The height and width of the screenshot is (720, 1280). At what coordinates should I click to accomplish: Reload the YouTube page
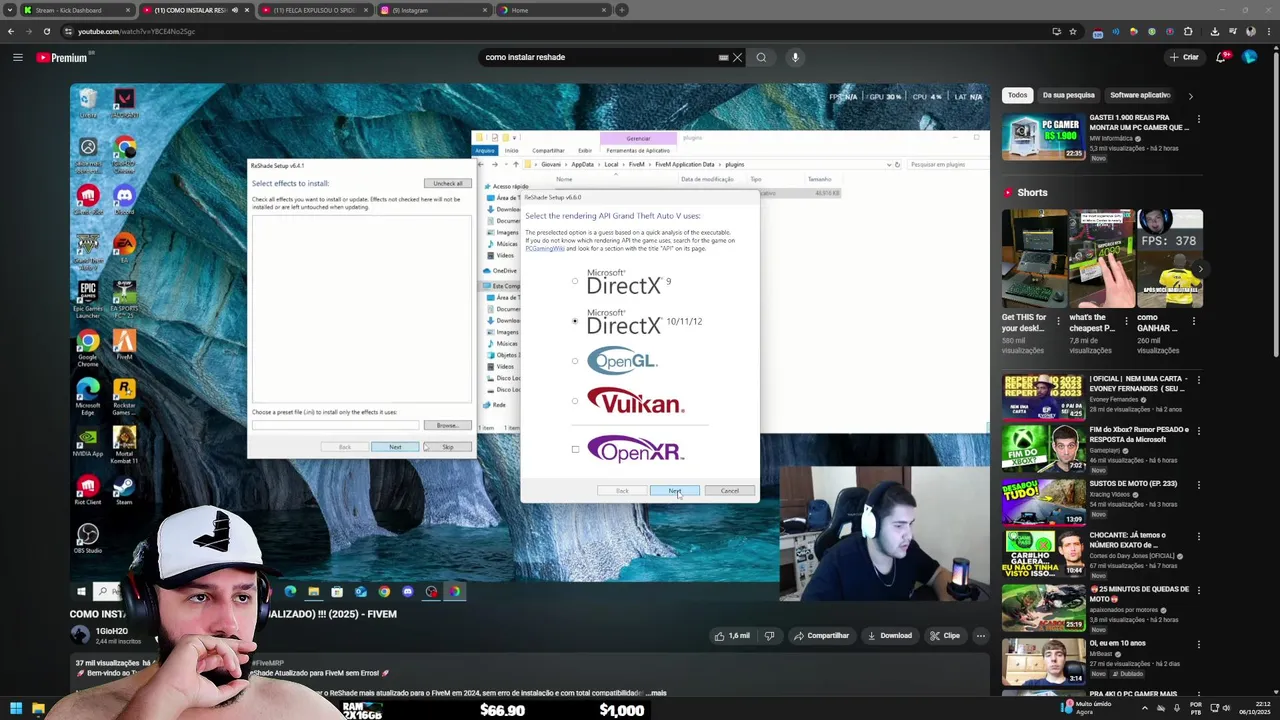coord(47,31)
